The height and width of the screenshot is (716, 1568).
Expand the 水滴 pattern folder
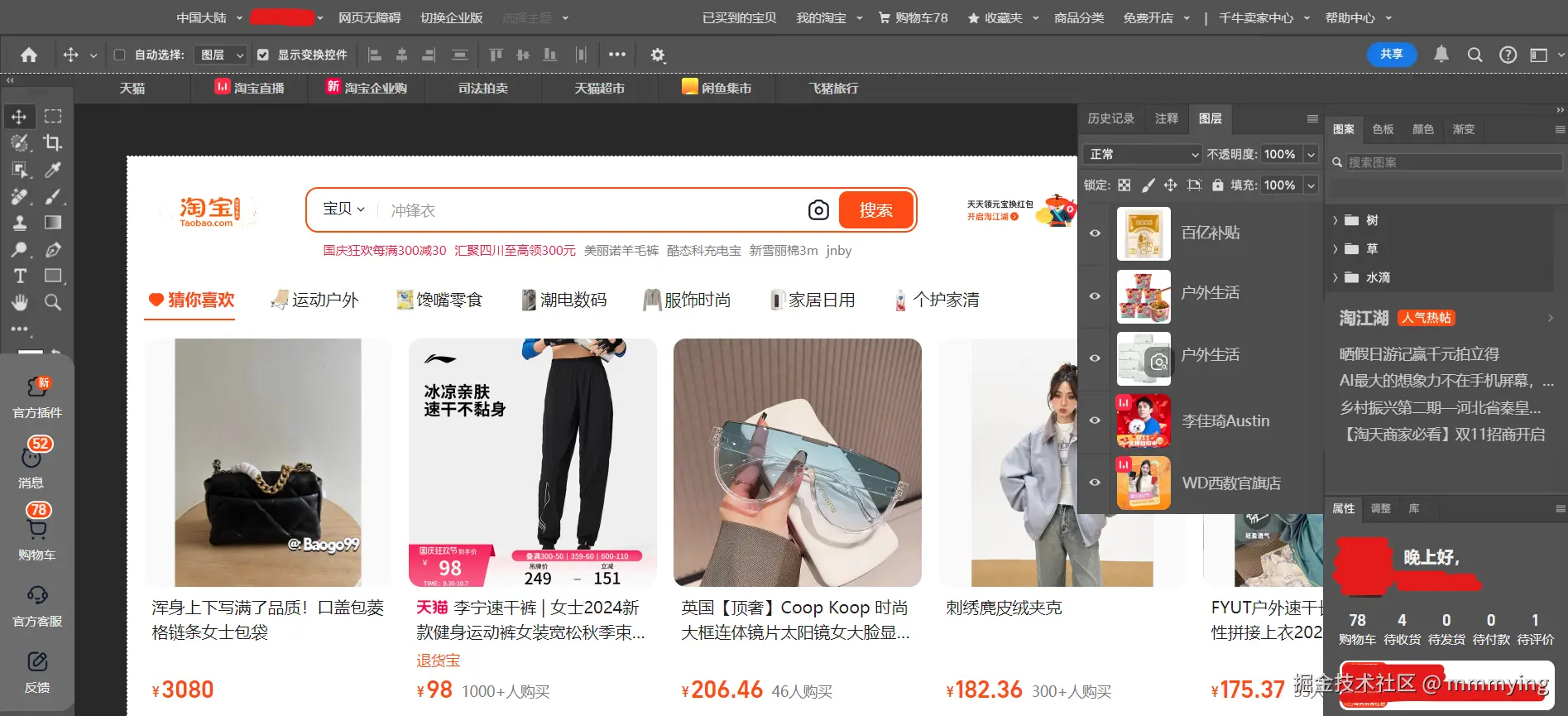point(1335,278)
